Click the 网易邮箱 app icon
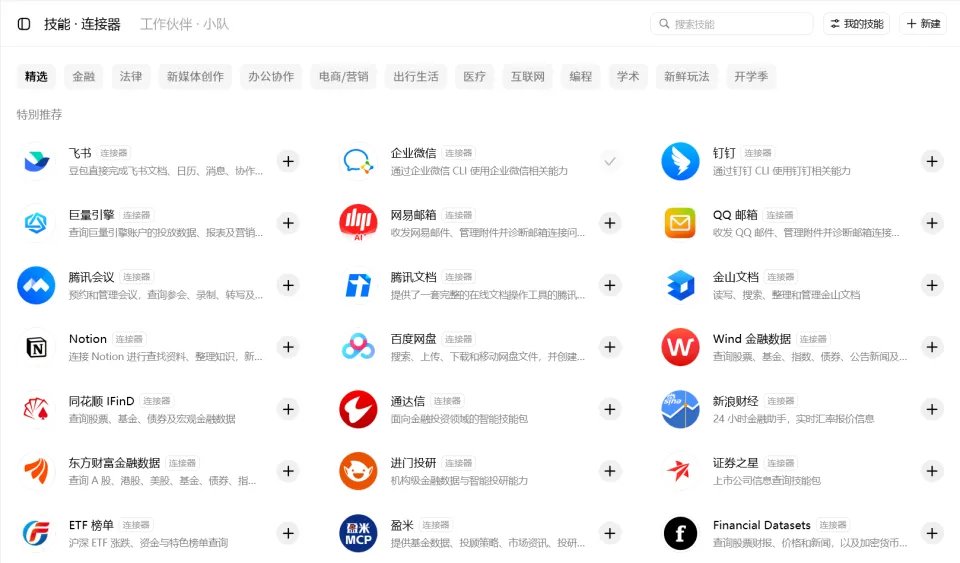The image size is (960, 563). click(358, 223)
